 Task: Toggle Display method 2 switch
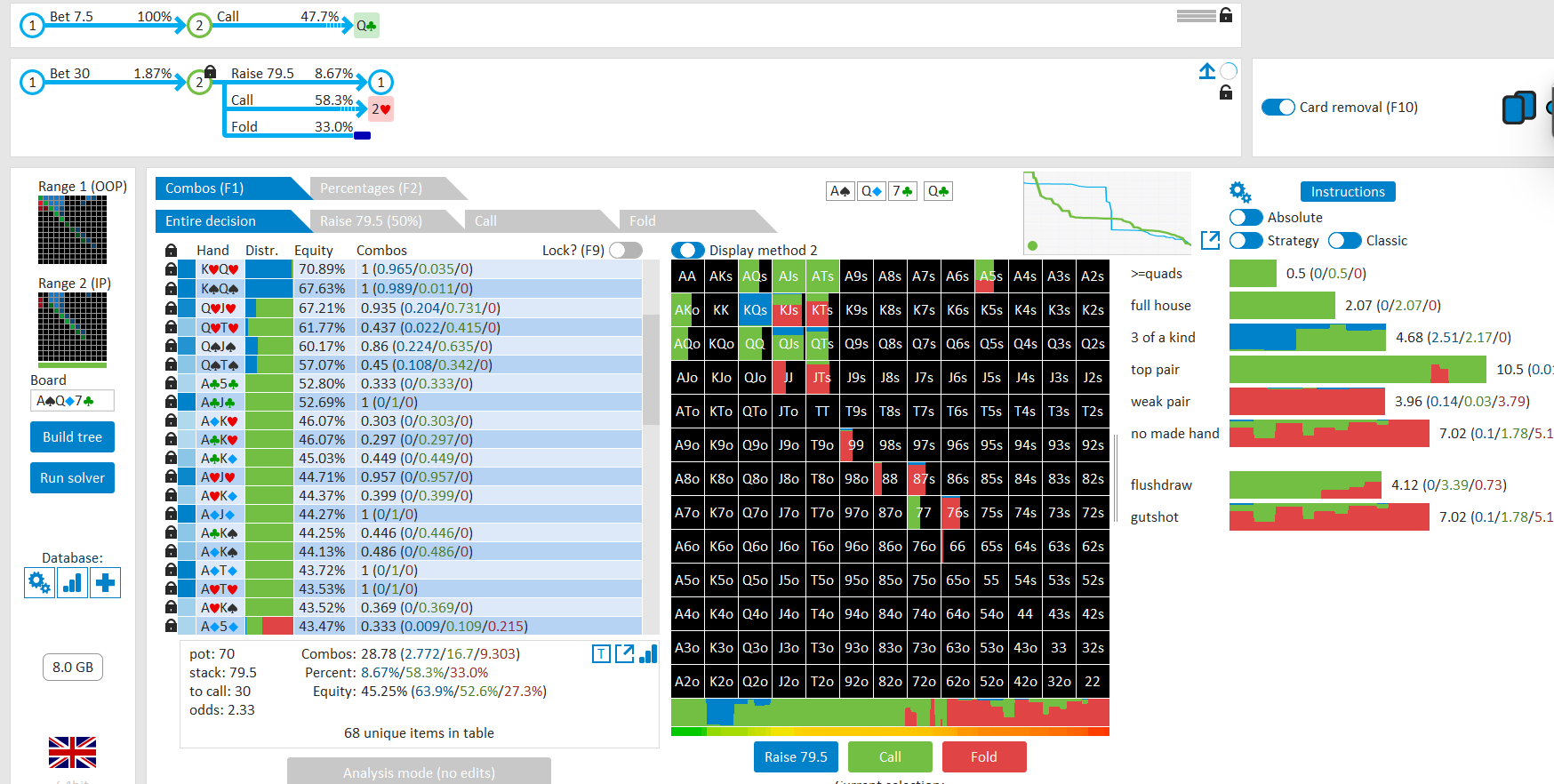(x=688, y=251)
